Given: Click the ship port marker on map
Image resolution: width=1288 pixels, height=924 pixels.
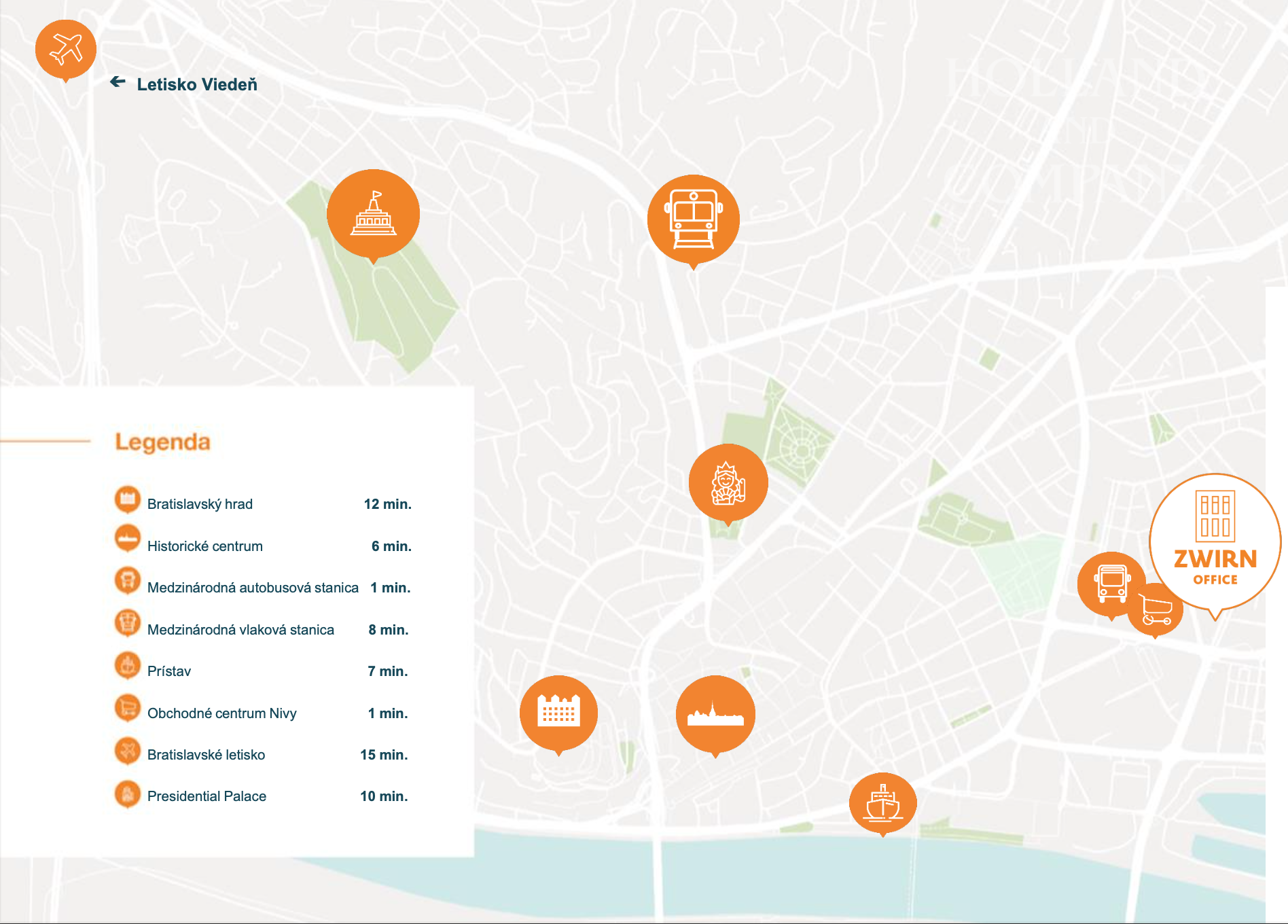Looking at the screenshot, I should tap(882, 803).
